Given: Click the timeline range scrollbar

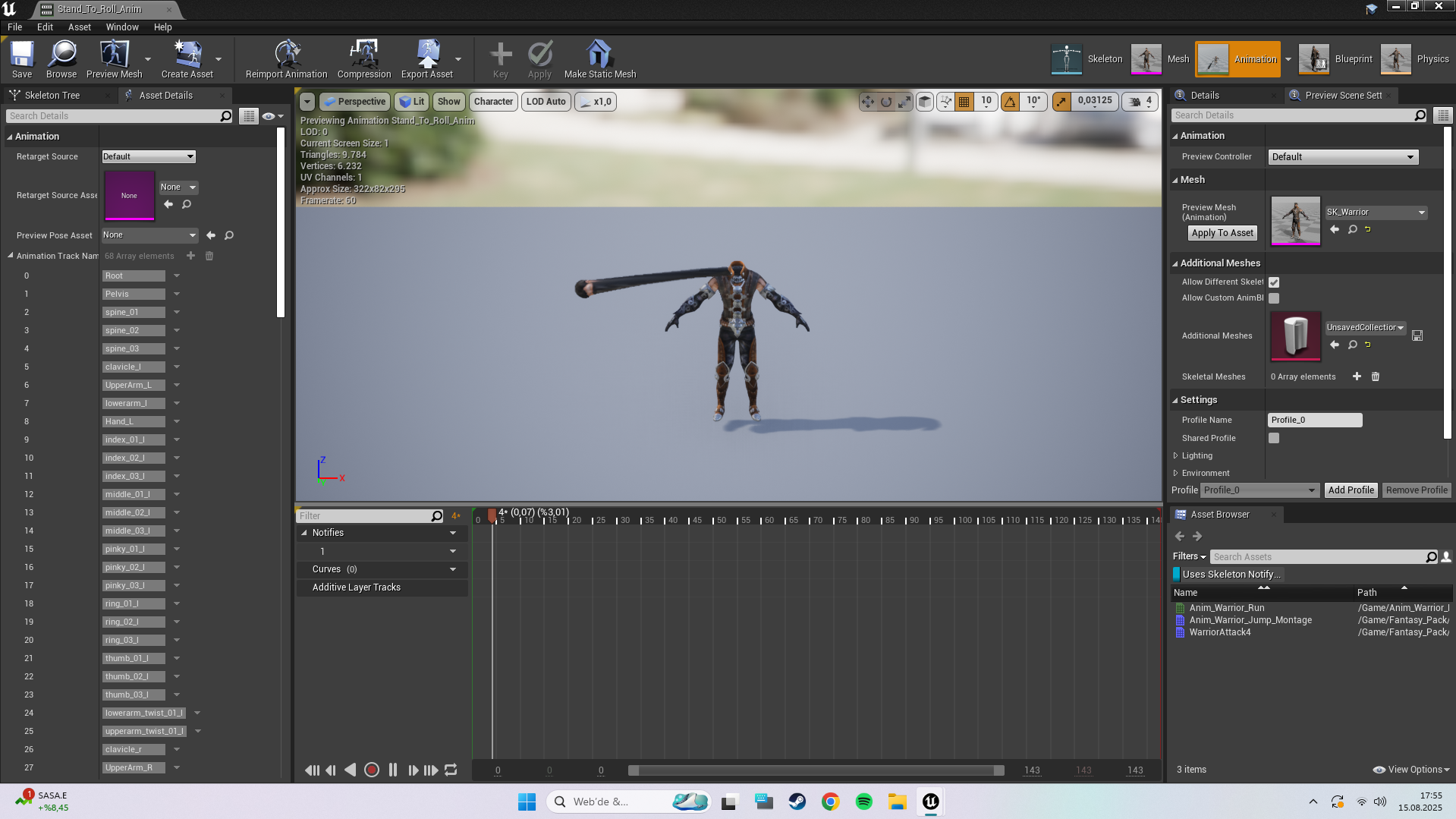Looking at the screenshot, I should 816,770.
